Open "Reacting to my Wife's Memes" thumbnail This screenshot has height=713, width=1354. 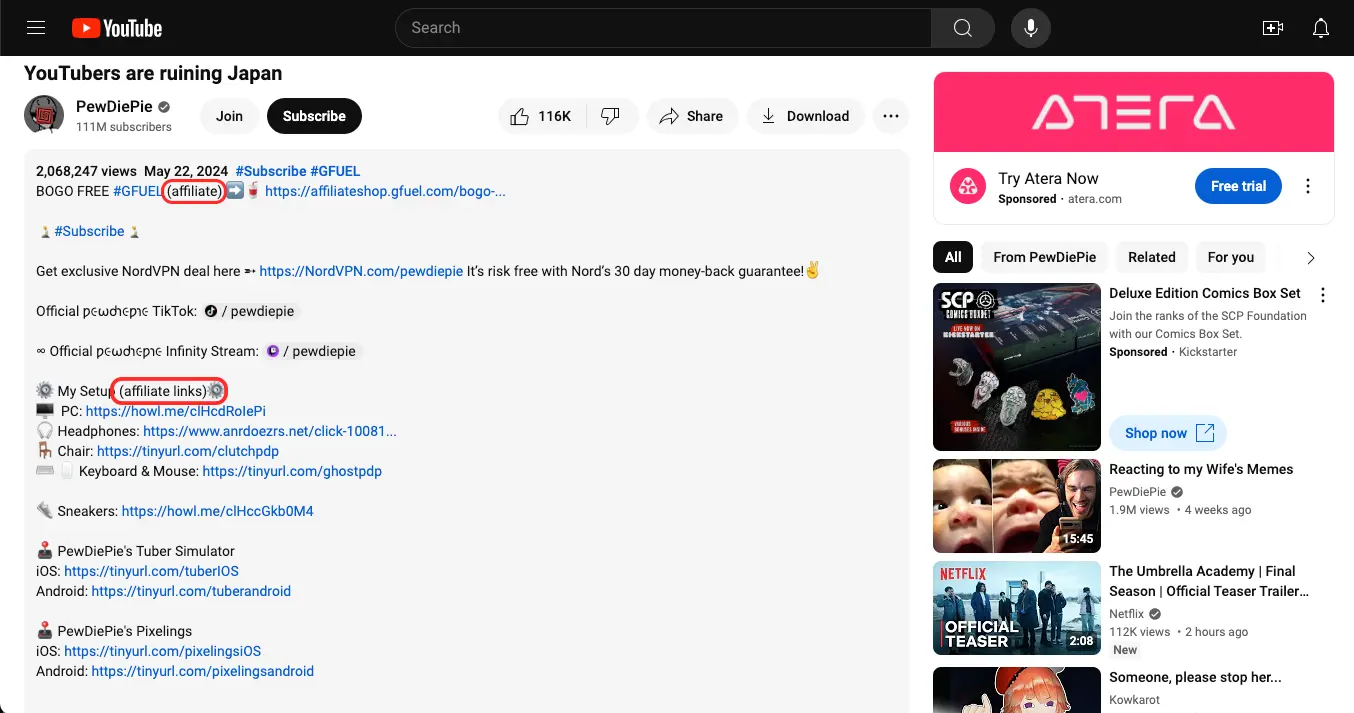[1015, 506]
